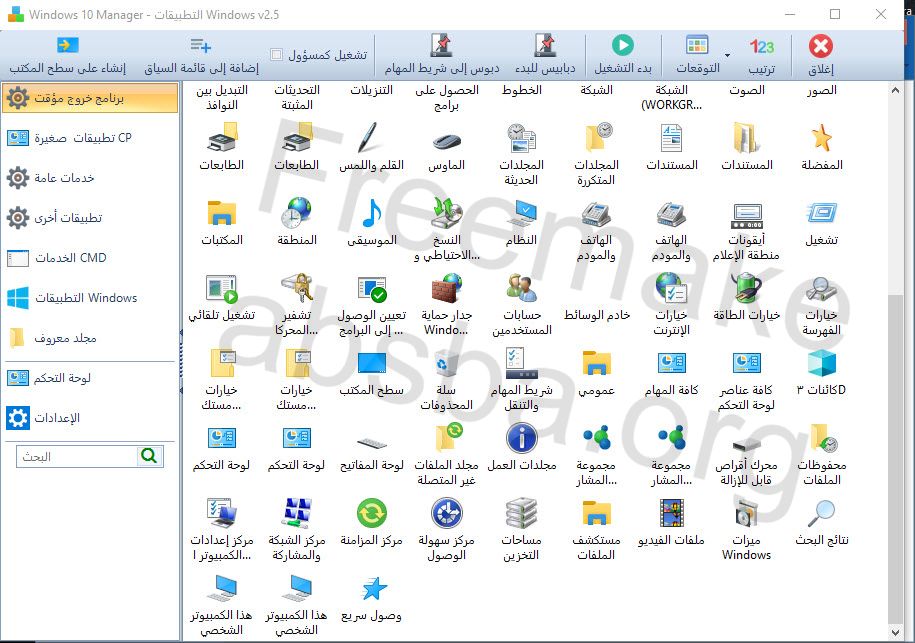
Task: Open the Other Applications sidebar item
Action: (x=90, y=218)
